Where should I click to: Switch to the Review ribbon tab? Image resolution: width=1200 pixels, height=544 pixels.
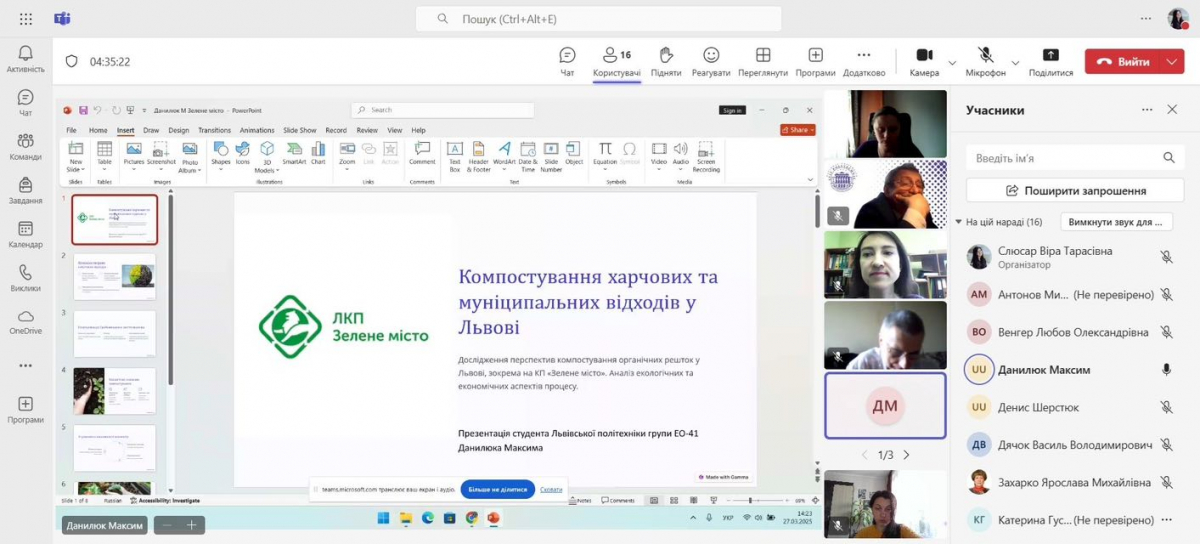point(367,130)
